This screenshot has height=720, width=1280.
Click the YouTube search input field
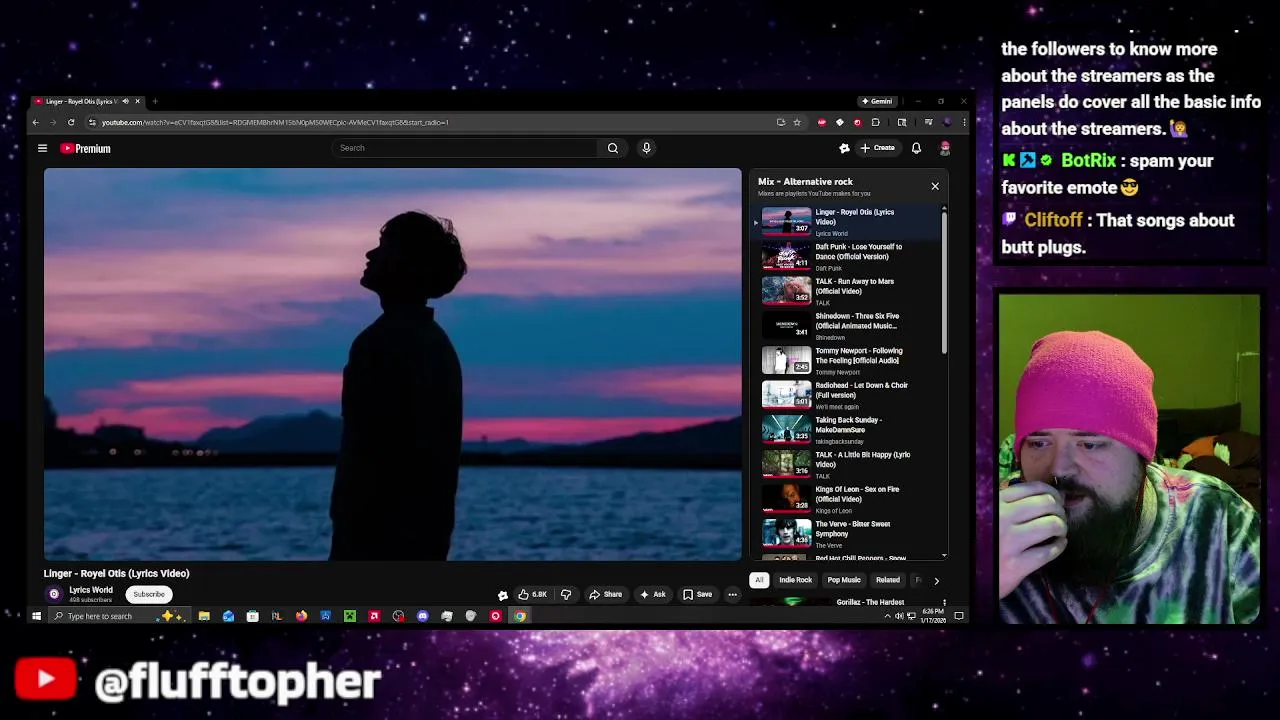(x=466, y=148)
